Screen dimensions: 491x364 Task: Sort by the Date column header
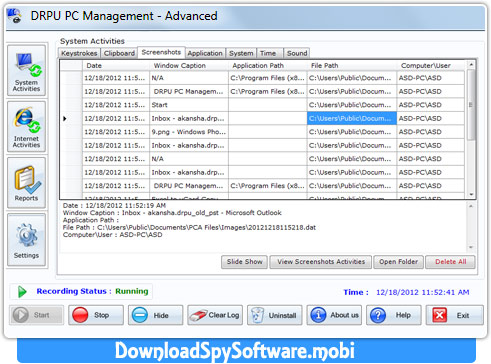(x=116, y=66)
